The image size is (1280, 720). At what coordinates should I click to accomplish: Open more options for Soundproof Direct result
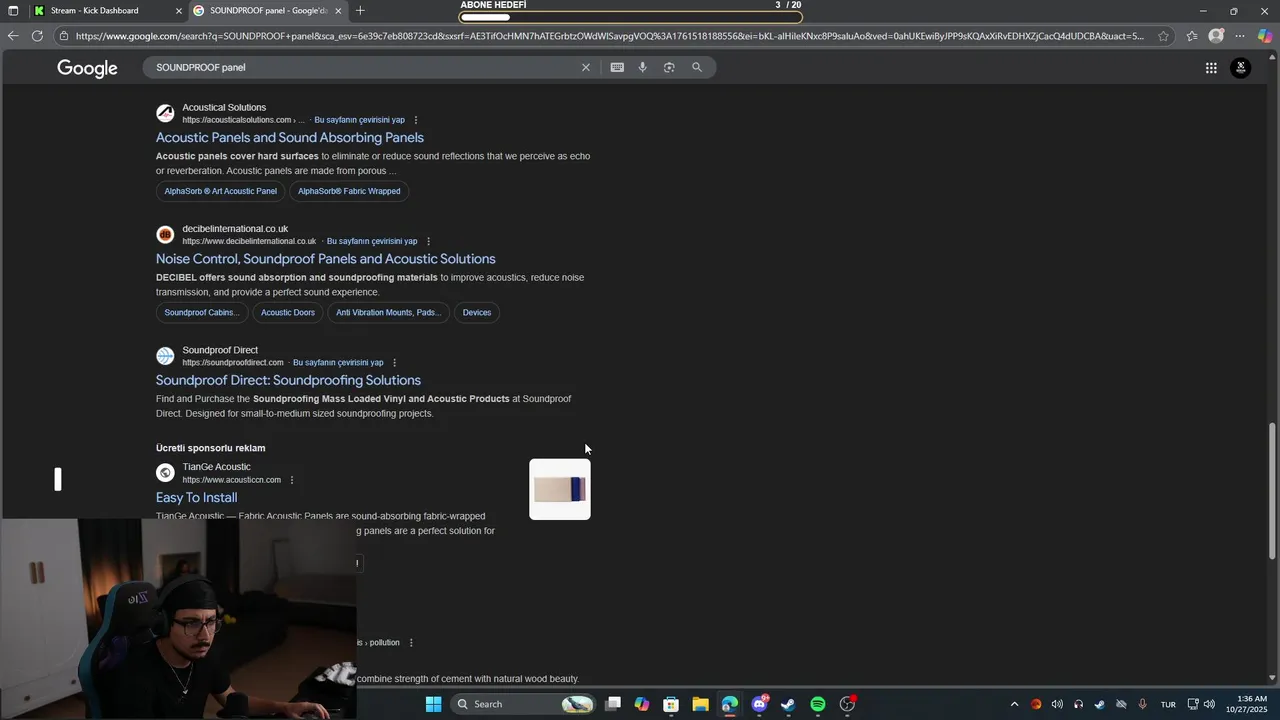pyautogui.click(x=394, y=362)
